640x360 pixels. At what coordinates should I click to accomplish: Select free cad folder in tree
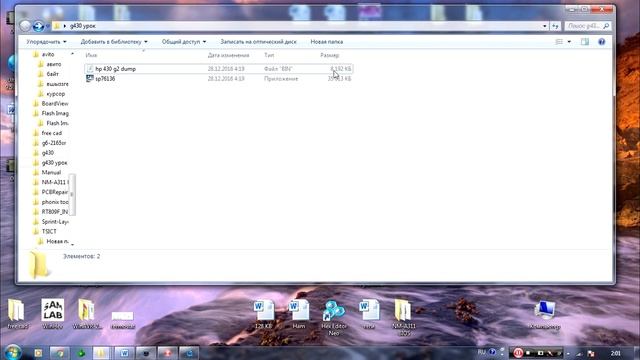51,133
